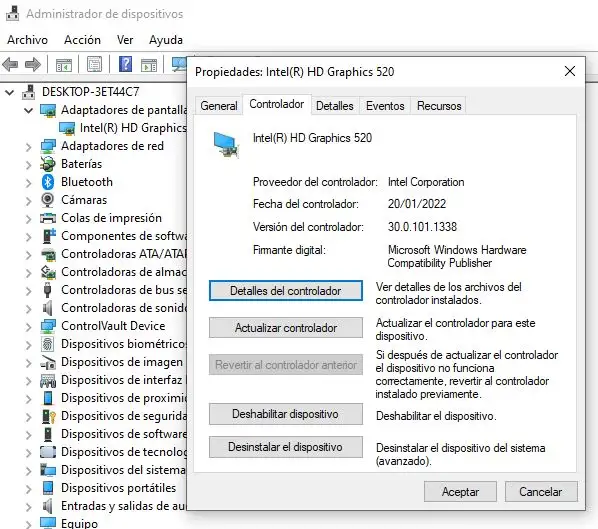Select Dispositivos de software tree entry
This screenshot has width=598, height=529.
124,434
